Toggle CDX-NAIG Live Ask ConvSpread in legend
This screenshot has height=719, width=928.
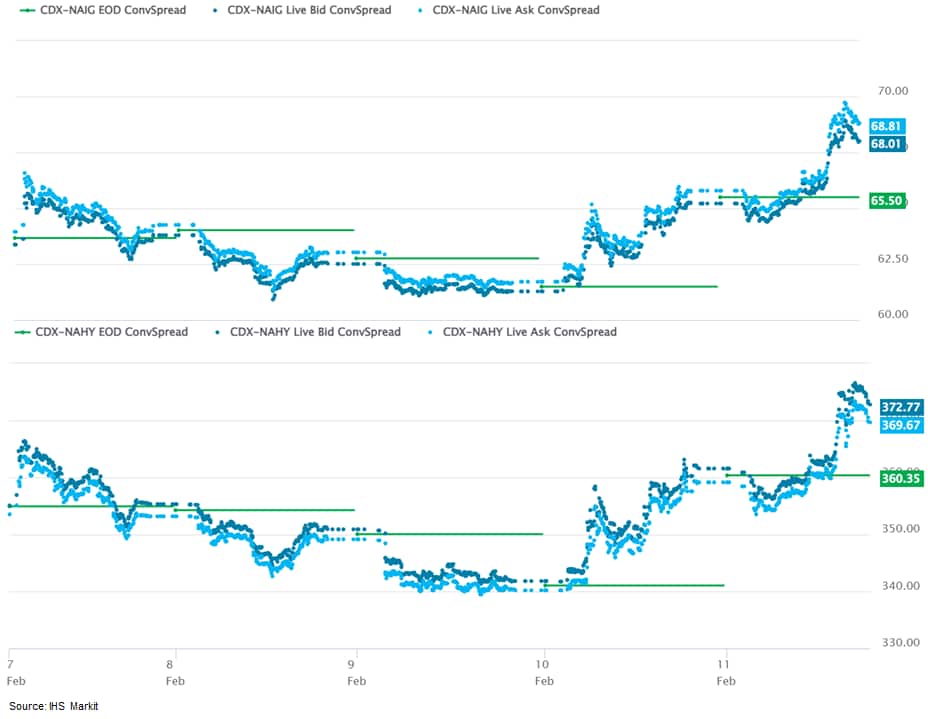coord(515,11)
